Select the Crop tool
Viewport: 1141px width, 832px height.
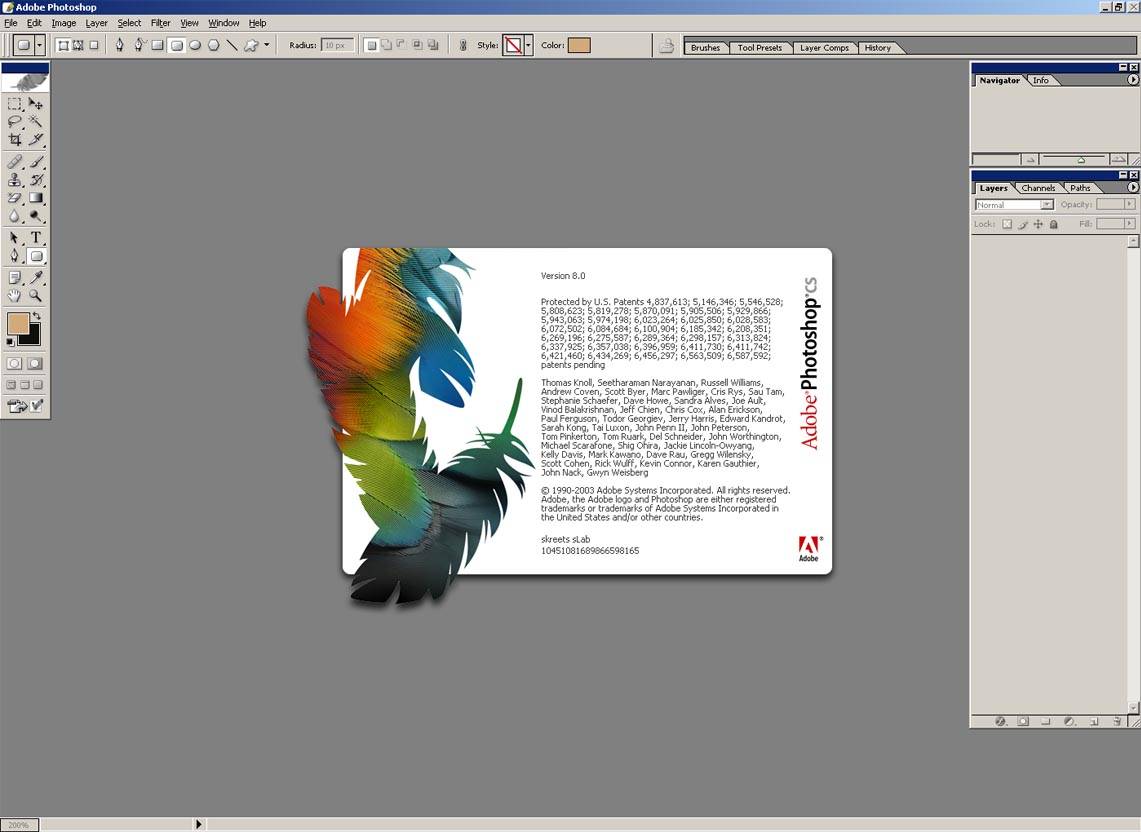15,139
